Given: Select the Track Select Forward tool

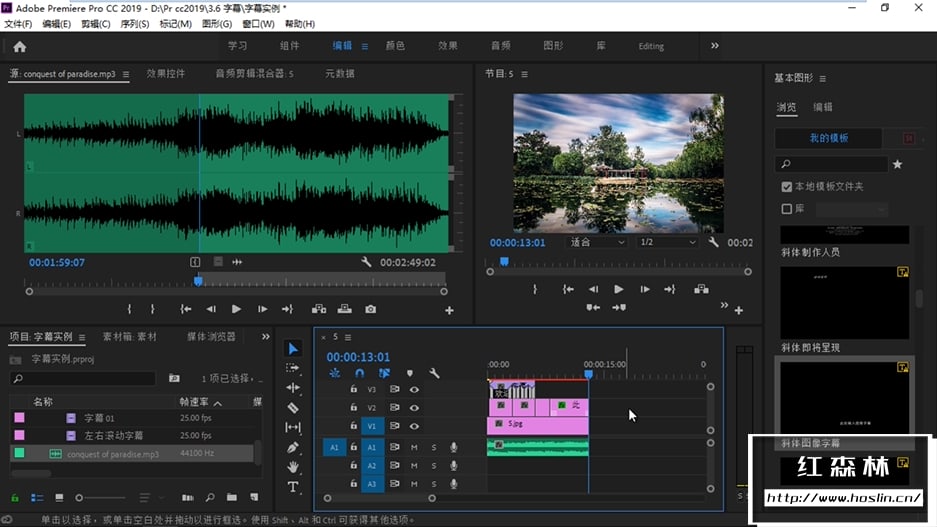Looking at the screenshot, I should pos(293,368).
